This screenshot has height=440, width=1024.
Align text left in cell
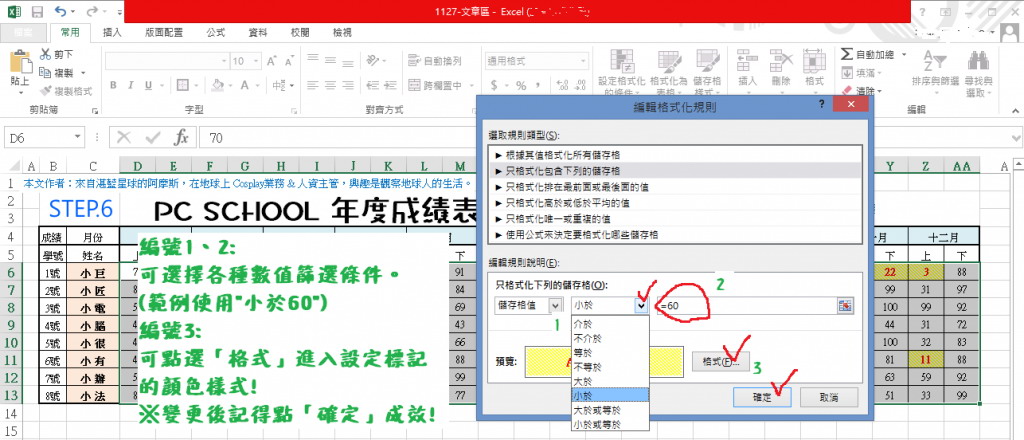point(313,86)
